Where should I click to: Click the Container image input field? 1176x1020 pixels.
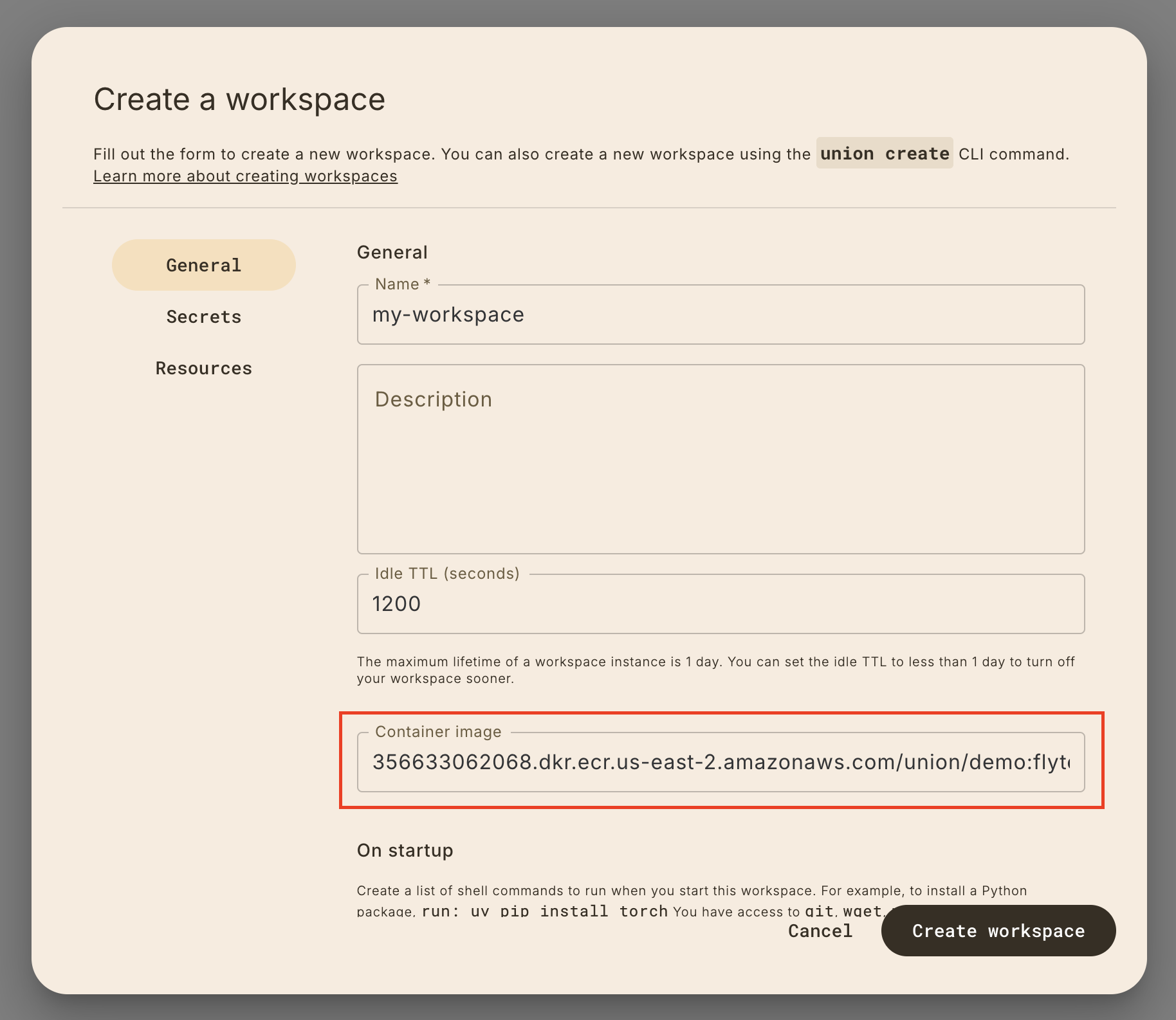click(x=721, y=763)
